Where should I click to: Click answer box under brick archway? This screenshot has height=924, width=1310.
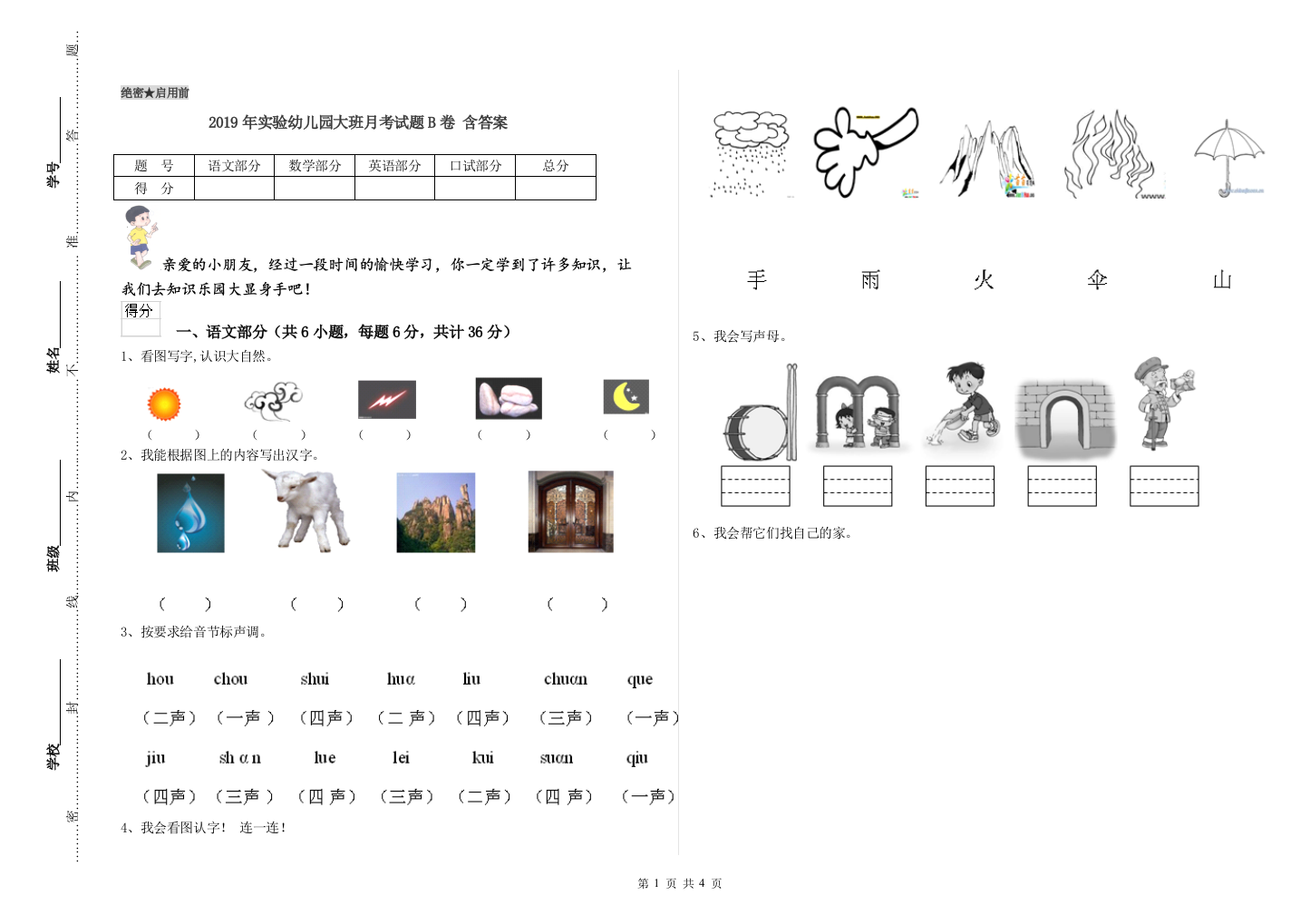(x=1063, y=486)
